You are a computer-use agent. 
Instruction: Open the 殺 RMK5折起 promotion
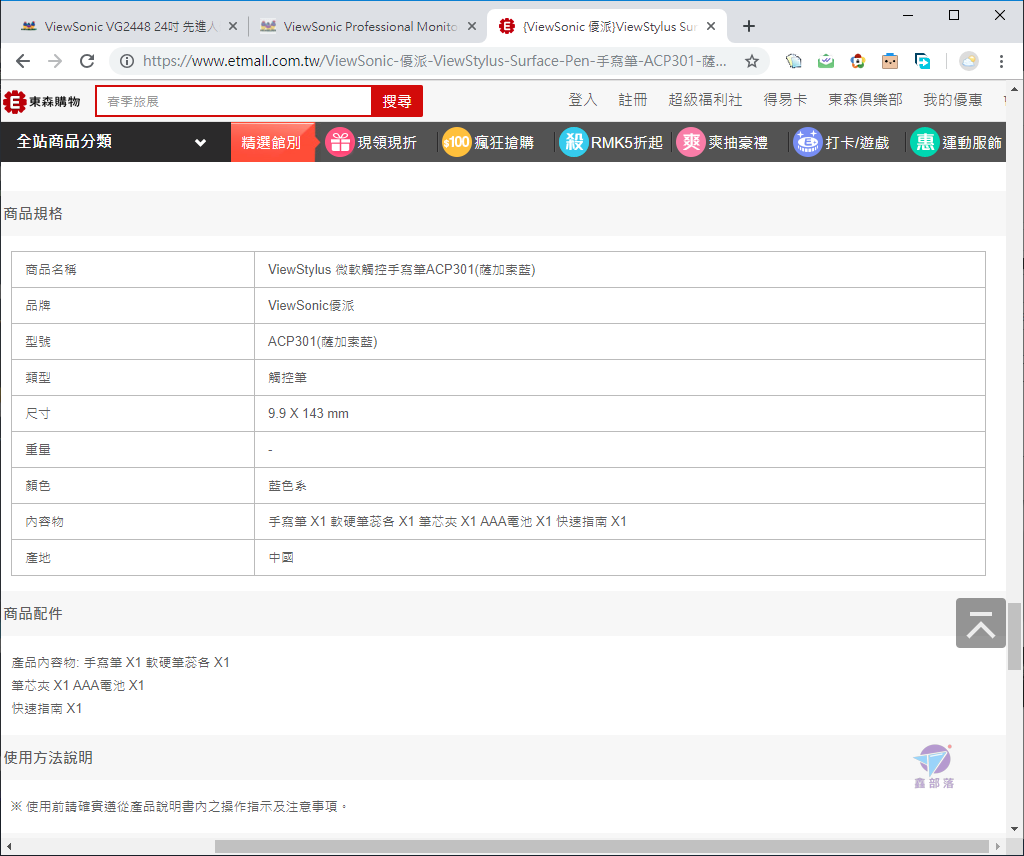tap(611, 142)
